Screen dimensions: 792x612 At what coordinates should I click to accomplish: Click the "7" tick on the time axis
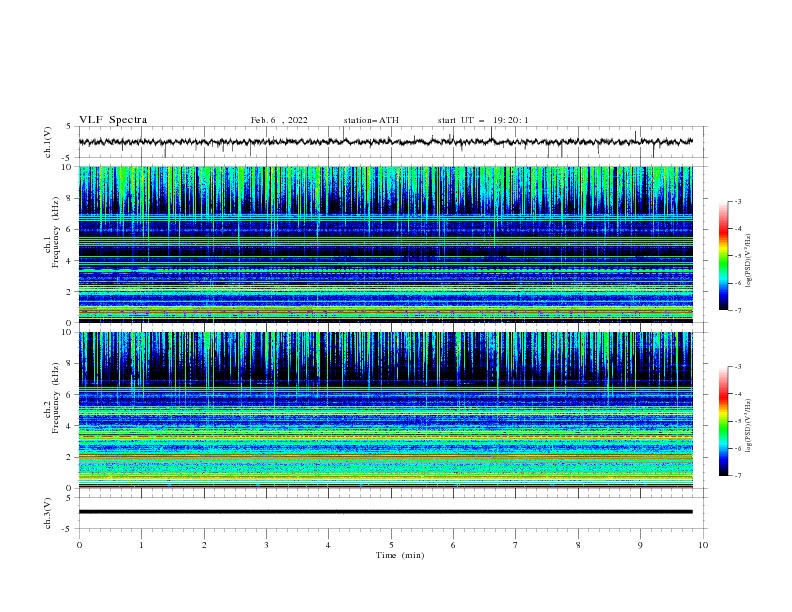click(x=516, y=545)
